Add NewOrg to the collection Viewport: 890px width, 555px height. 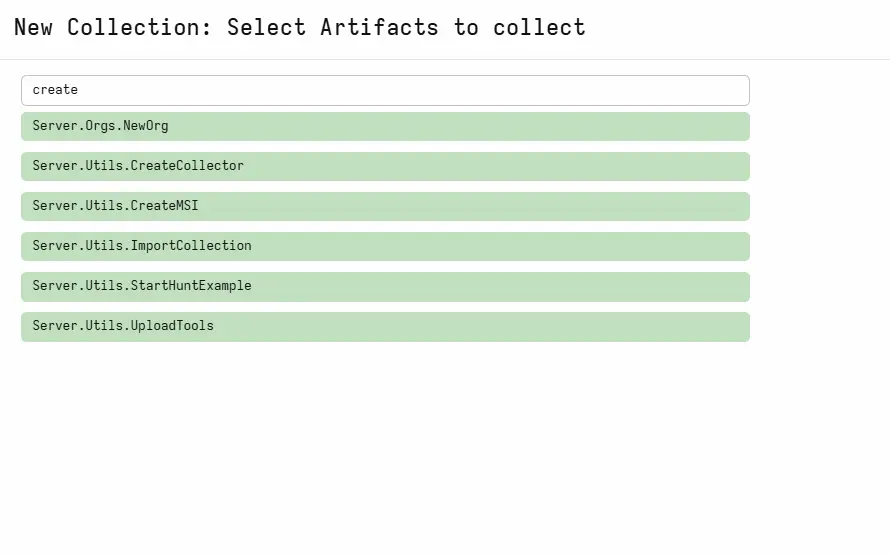pos(385,126)
